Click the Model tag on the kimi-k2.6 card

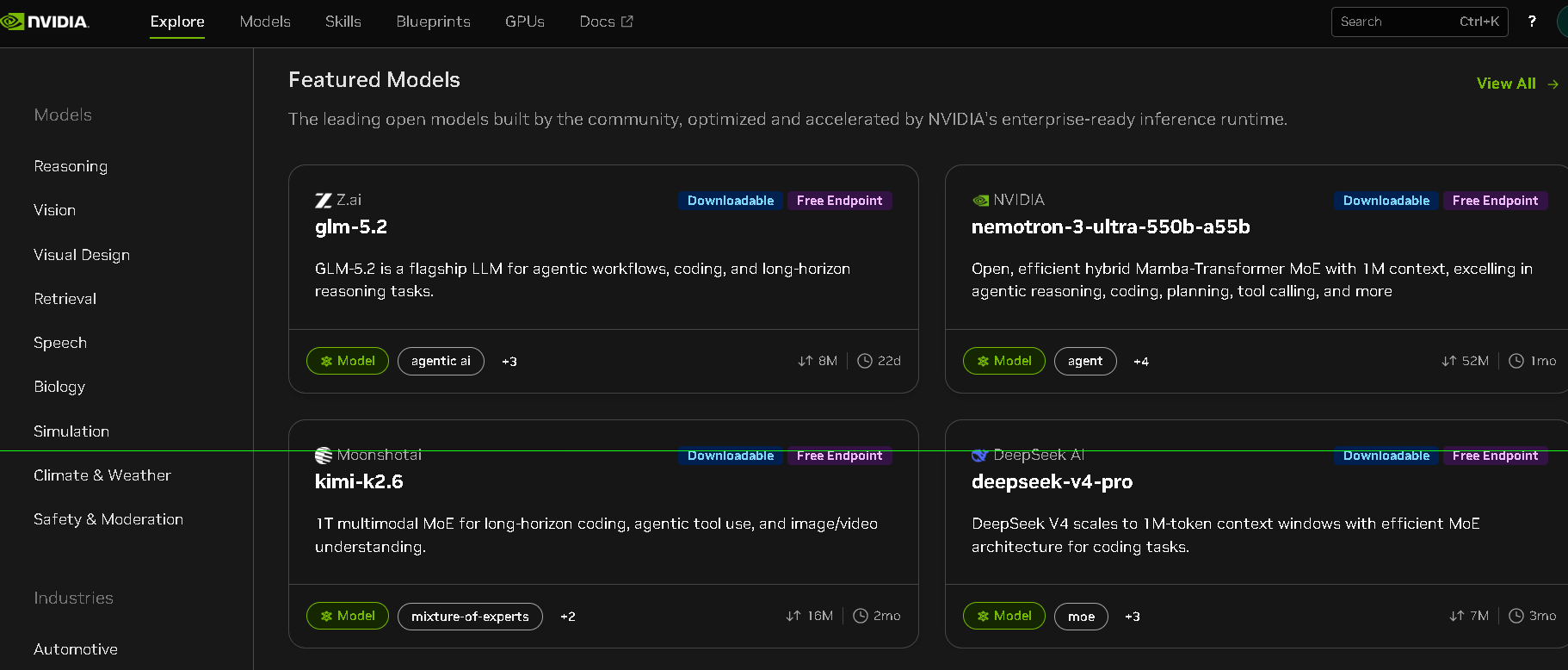(348, 616)
